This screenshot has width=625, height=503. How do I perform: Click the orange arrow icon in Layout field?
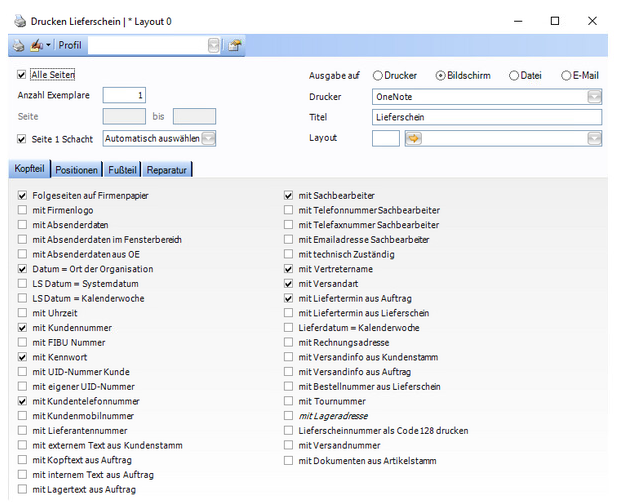pyautogui.click(x=413, y=138)
